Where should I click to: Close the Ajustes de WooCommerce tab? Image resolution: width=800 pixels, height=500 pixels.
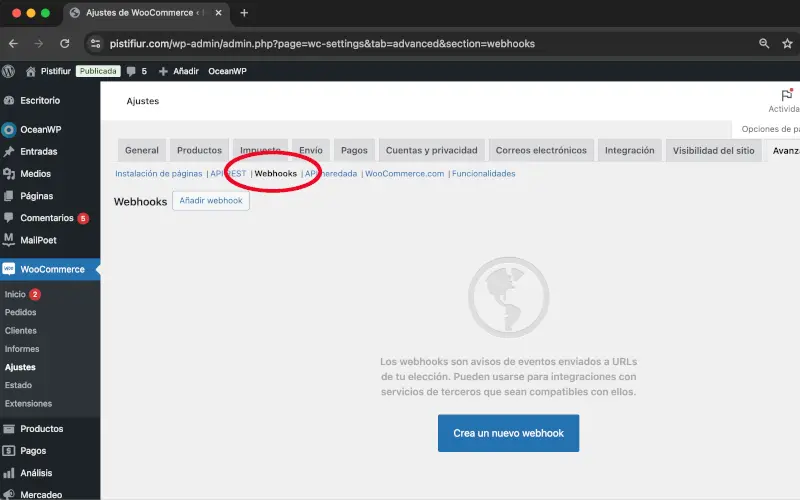(x=218, y=13)
